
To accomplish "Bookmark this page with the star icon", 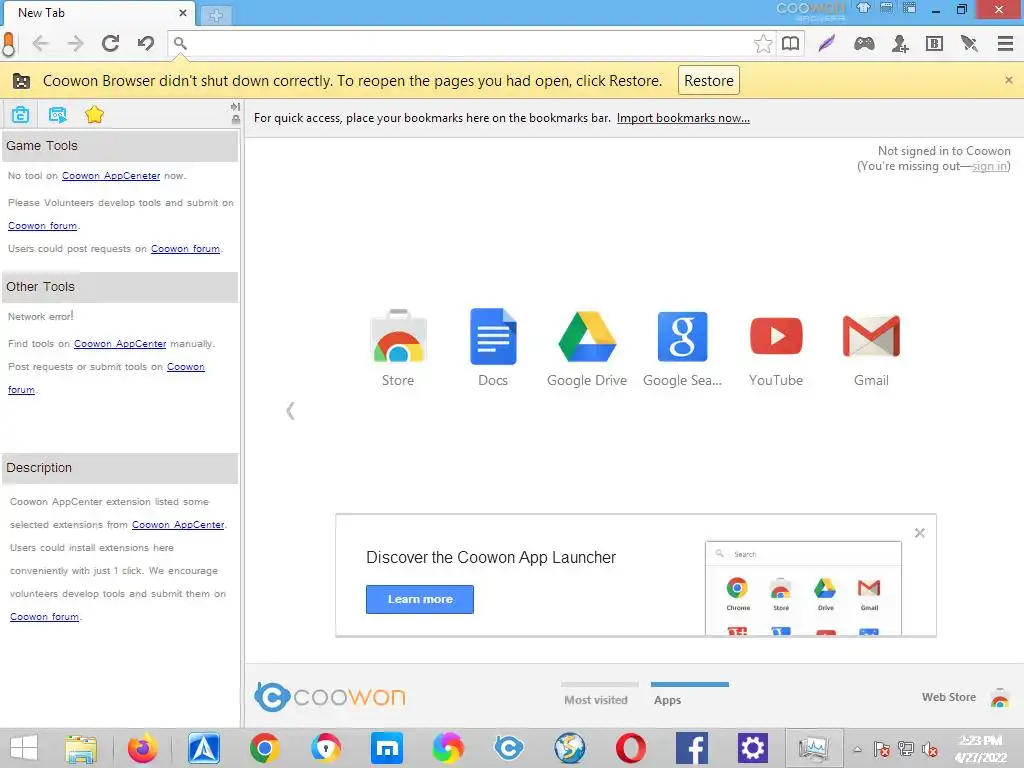I will click(763, 44).
